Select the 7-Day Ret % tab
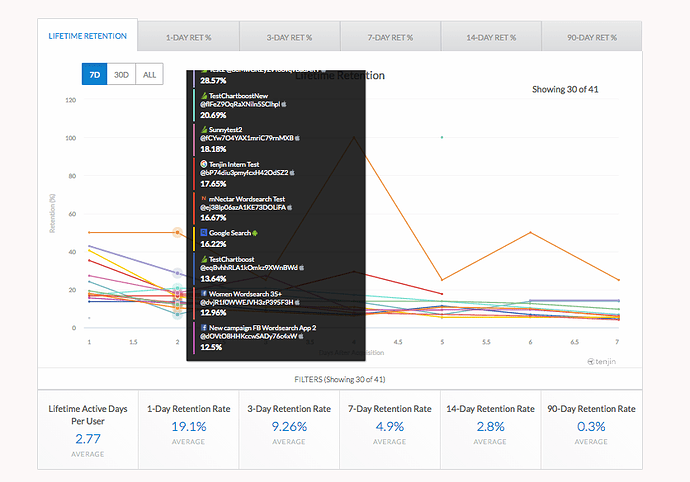The image size is (690, 482). [x=390, y=37]
